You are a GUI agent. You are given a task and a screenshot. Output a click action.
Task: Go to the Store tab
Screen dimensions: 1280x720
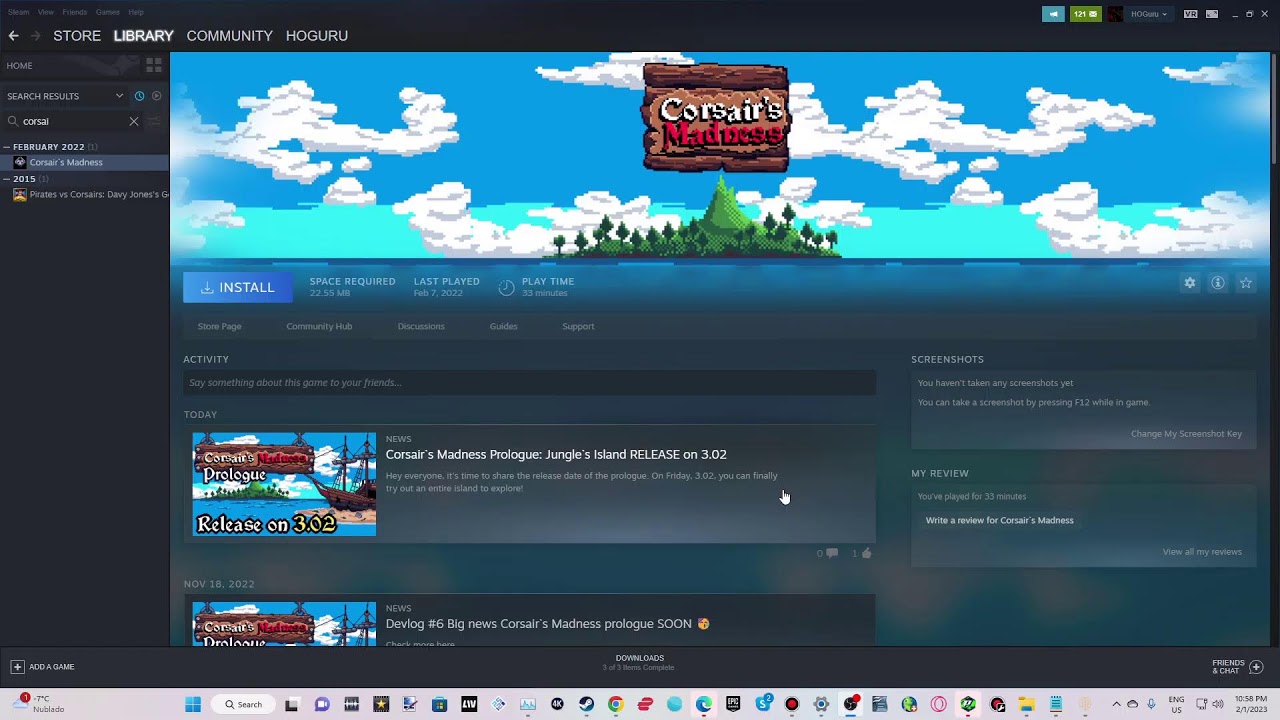(x=77, y=36)
